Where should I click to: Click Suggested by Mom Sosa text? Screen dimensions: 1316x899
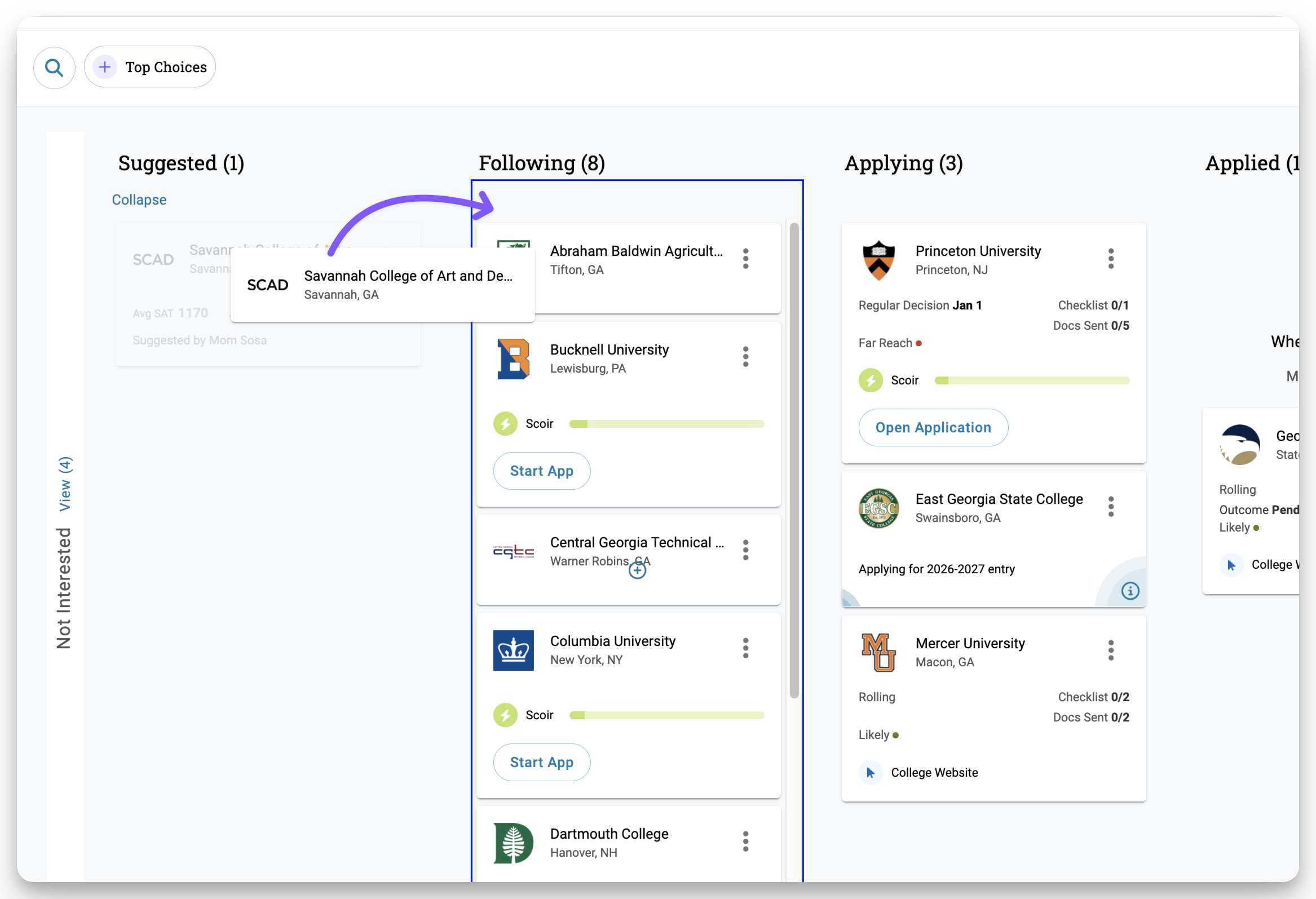pyautogui.click(x=200, y=340)
